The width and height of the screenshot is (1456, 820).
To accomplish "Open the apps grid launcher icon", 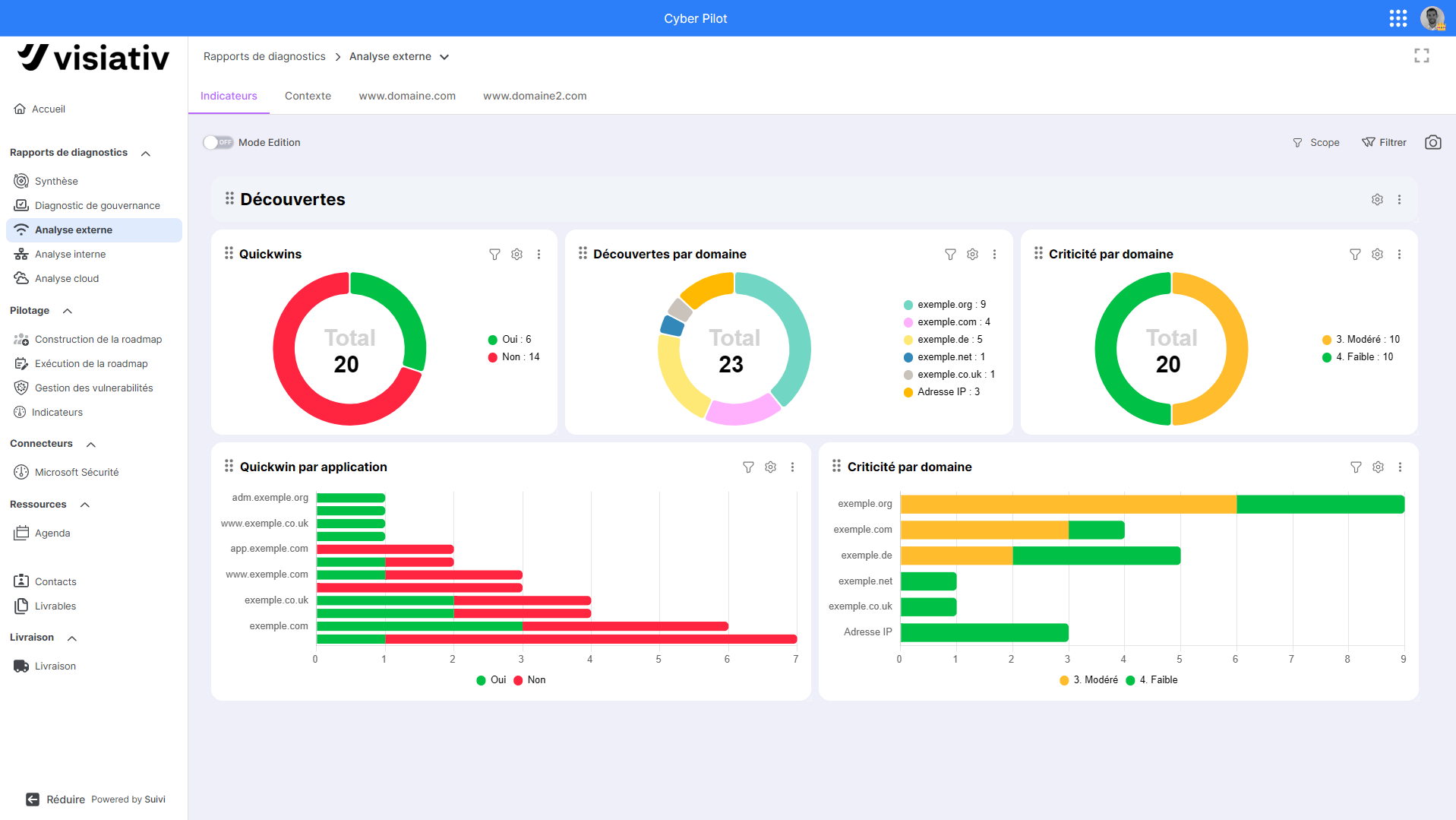I will pos(1398,18).
